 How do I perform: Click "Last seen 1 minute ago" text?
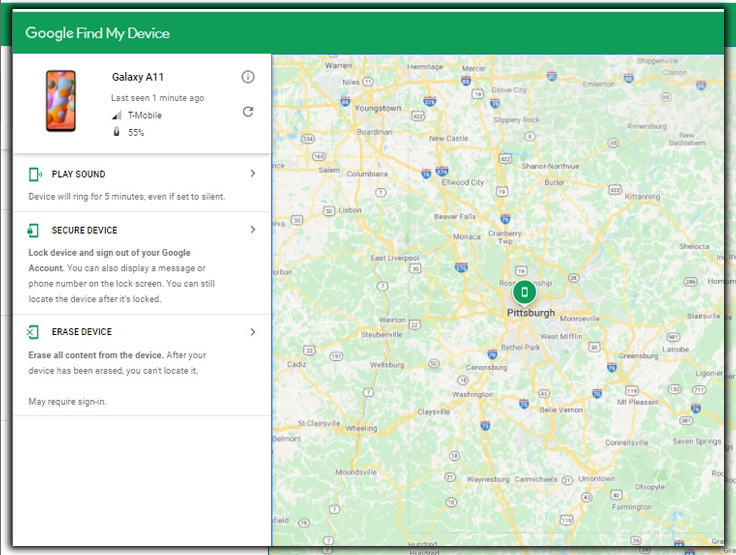(x=157, y=98)
